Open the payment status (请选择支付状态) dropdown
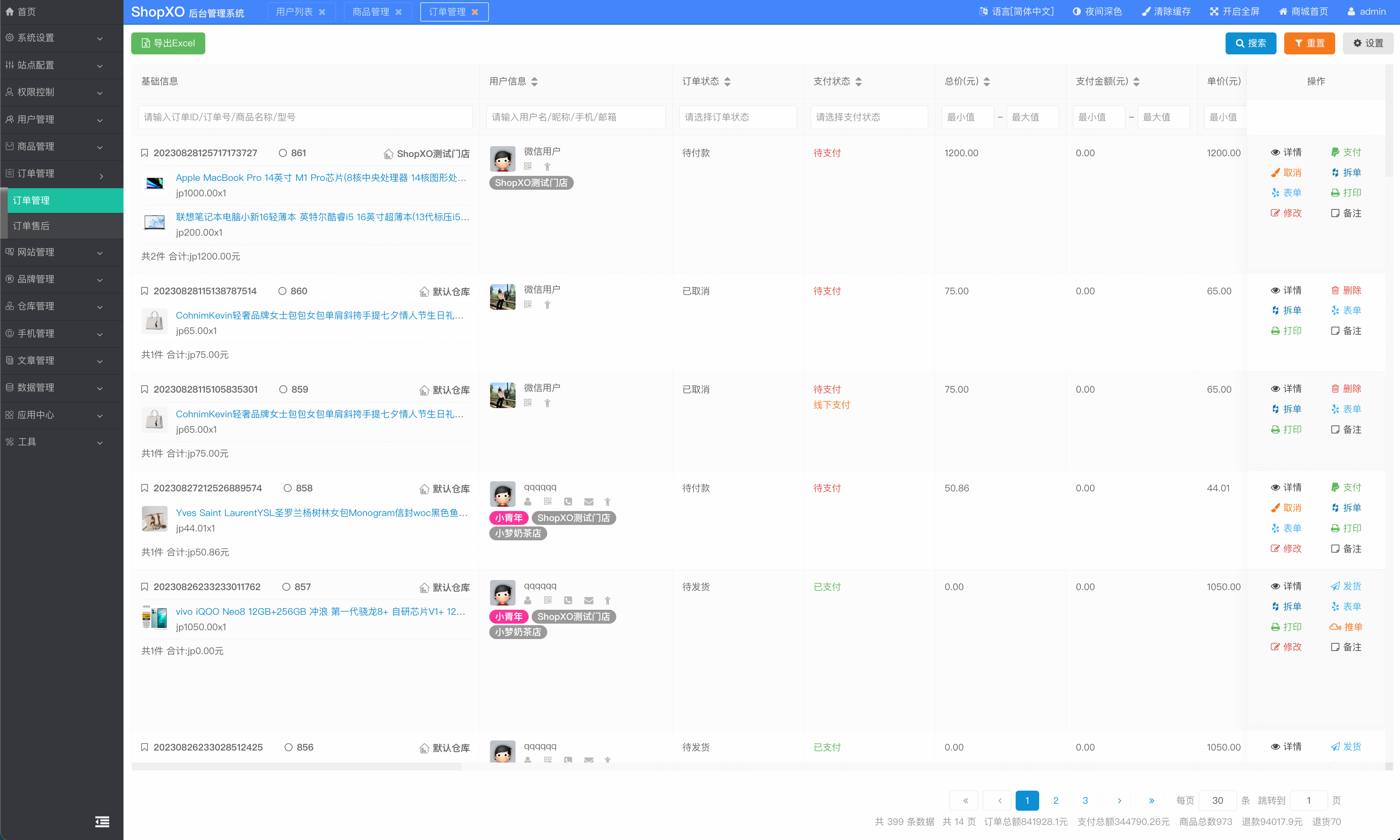 coord(869,117)
